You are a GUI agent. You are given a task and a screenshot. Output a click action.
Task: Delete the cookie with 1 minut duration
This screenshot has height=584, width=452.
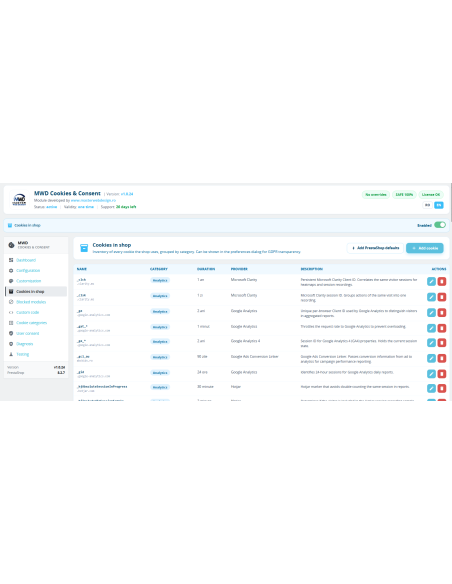pyautogui.click(x=442, y=328)
